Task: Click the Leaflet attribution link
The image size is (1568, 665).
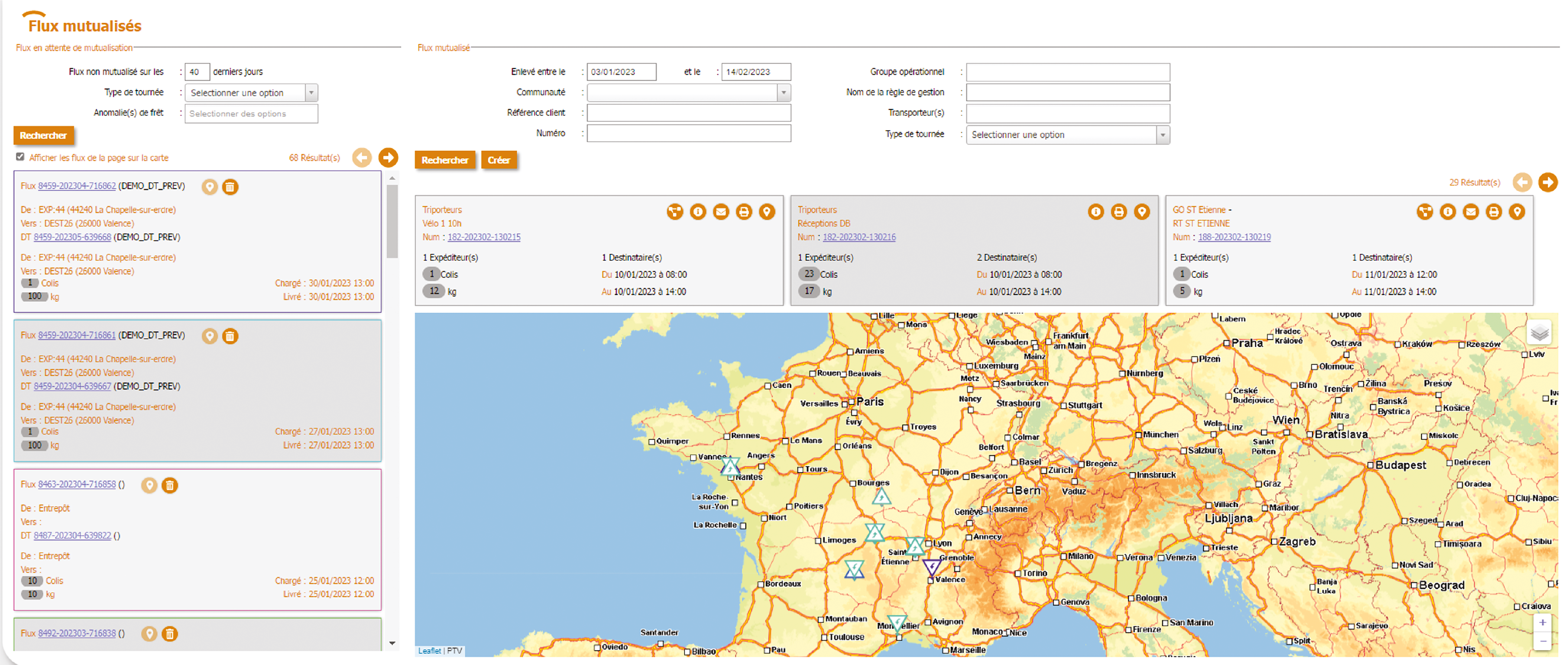Action: point(429,650)
